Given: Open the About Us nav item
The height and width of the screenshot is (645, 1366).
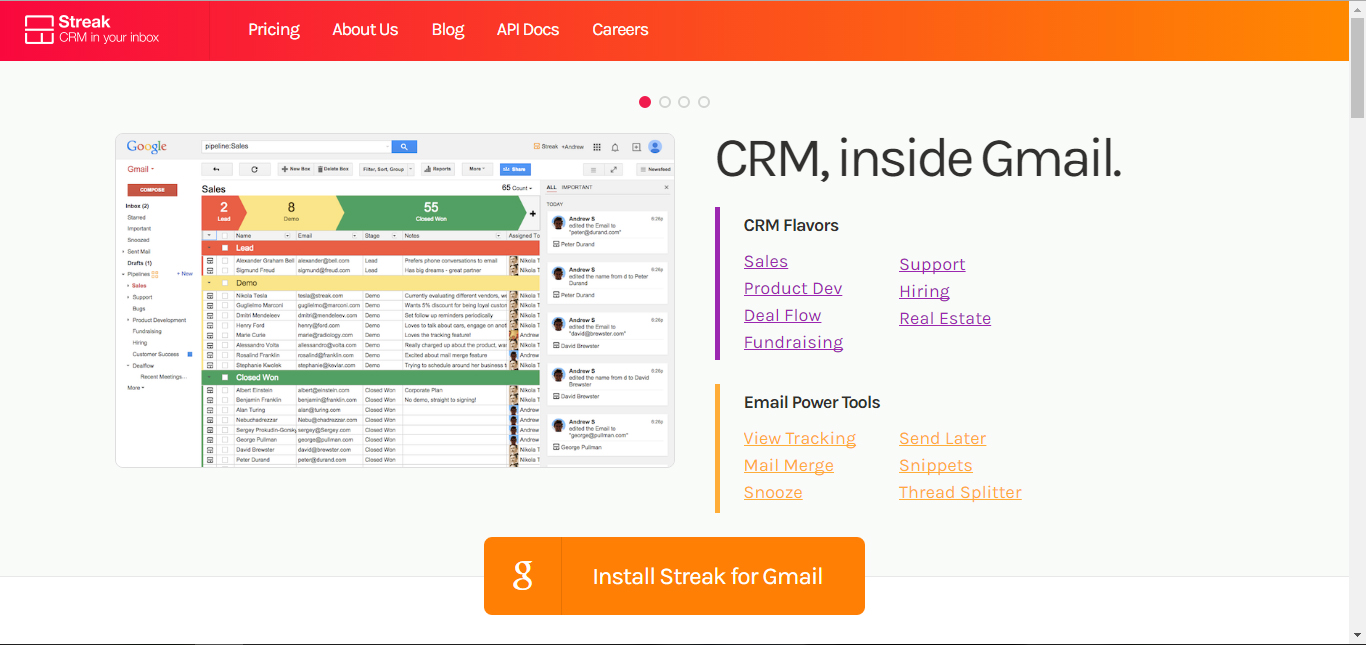Looking at the screenshot, I should pos(365,30).
